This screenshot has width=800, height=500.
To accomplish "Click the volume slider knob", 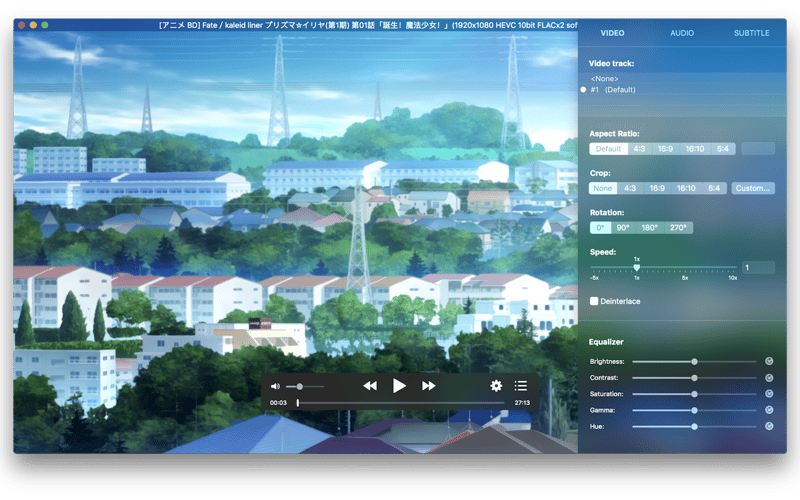I will pyautogui.click(x=299, y=387).
